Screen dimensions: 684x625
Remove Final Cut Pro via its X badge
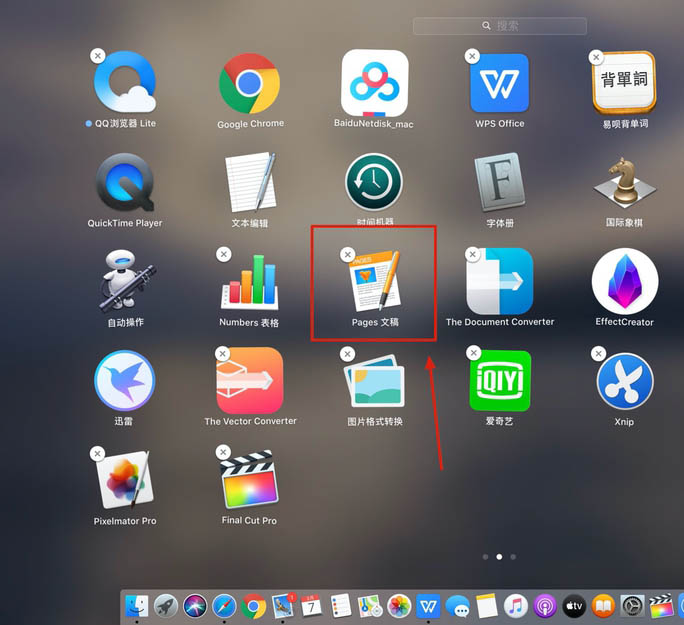223,452
